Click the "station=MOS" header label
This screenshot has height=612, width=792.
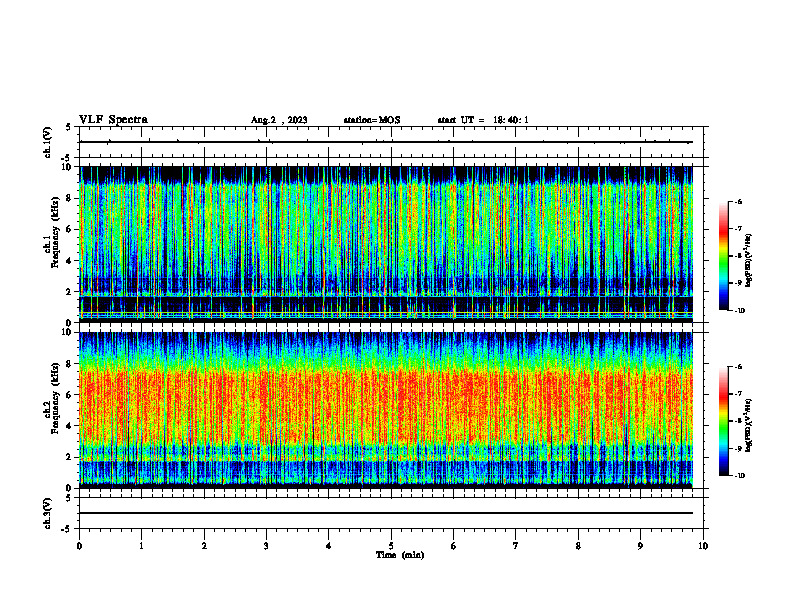click(372, 120)
